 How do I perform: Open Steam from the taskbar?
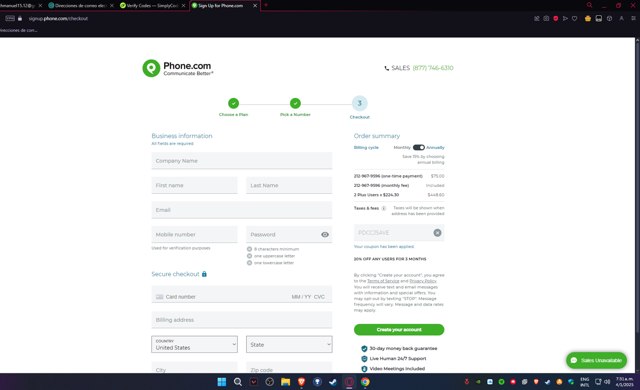click(333, 382)
